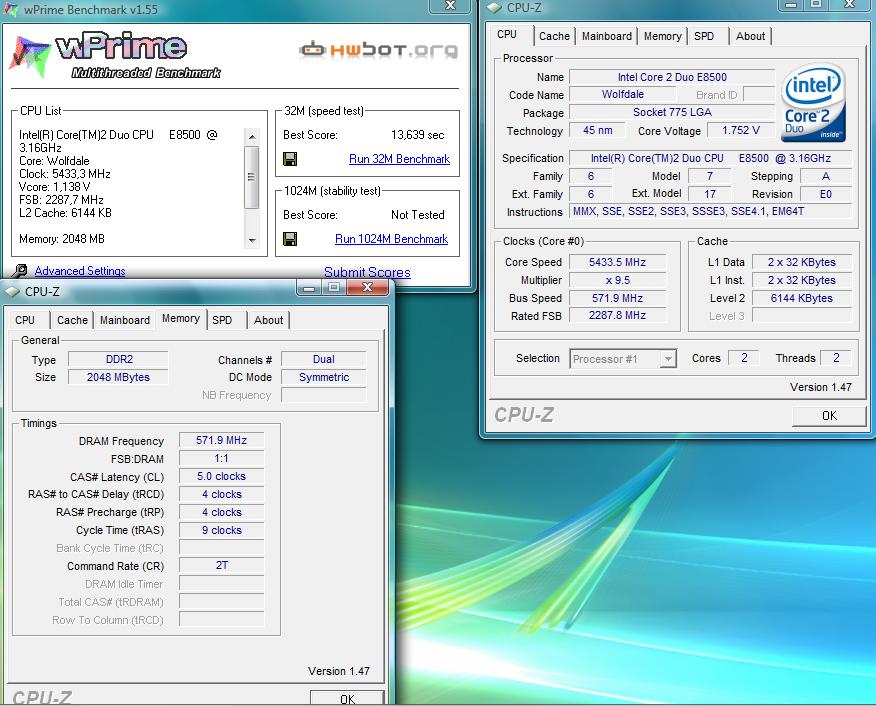Image resolution: width=876 pixels, height=706 pixels.
Task: Click the Advanced Settings wrench icon
Action: point(20,271)
